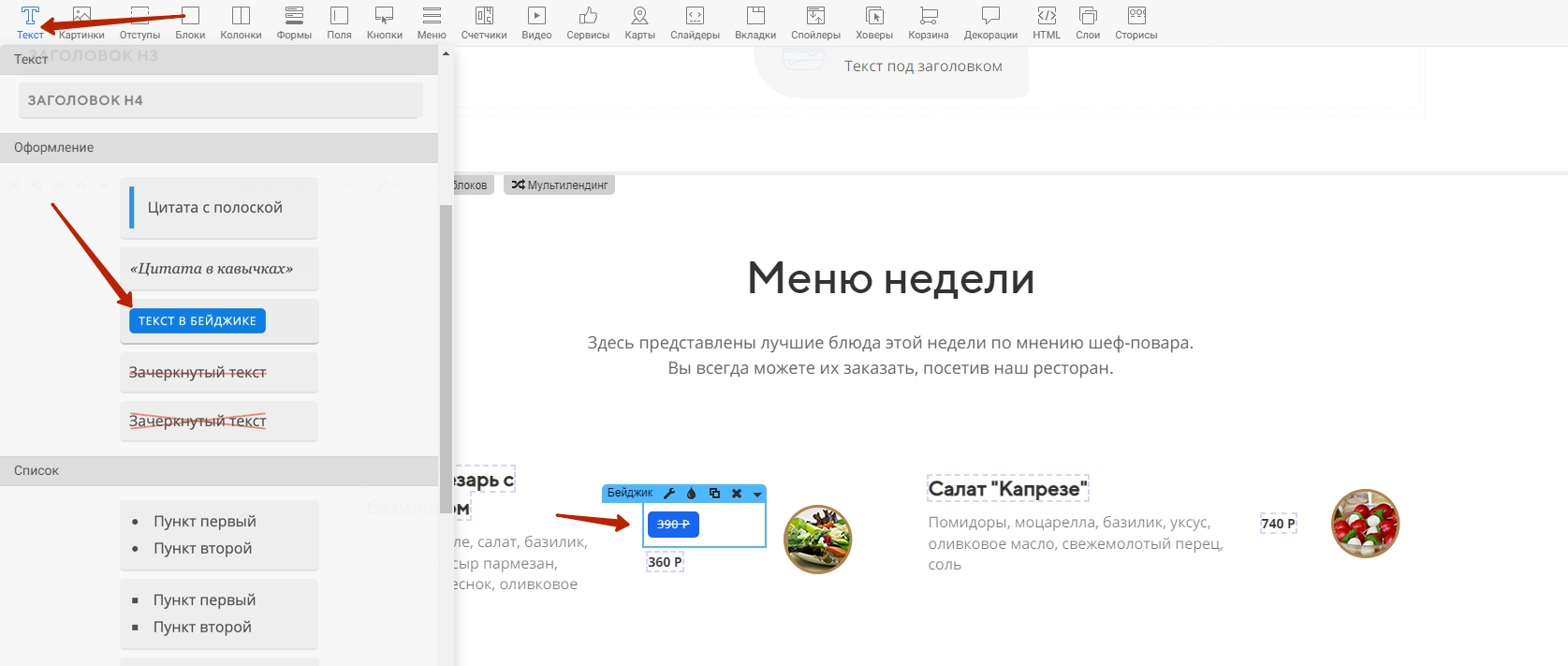Viewport: 1568px width, 666px height.
Task: Open the Слои layers category
Action: click(x=1088, y=23)
